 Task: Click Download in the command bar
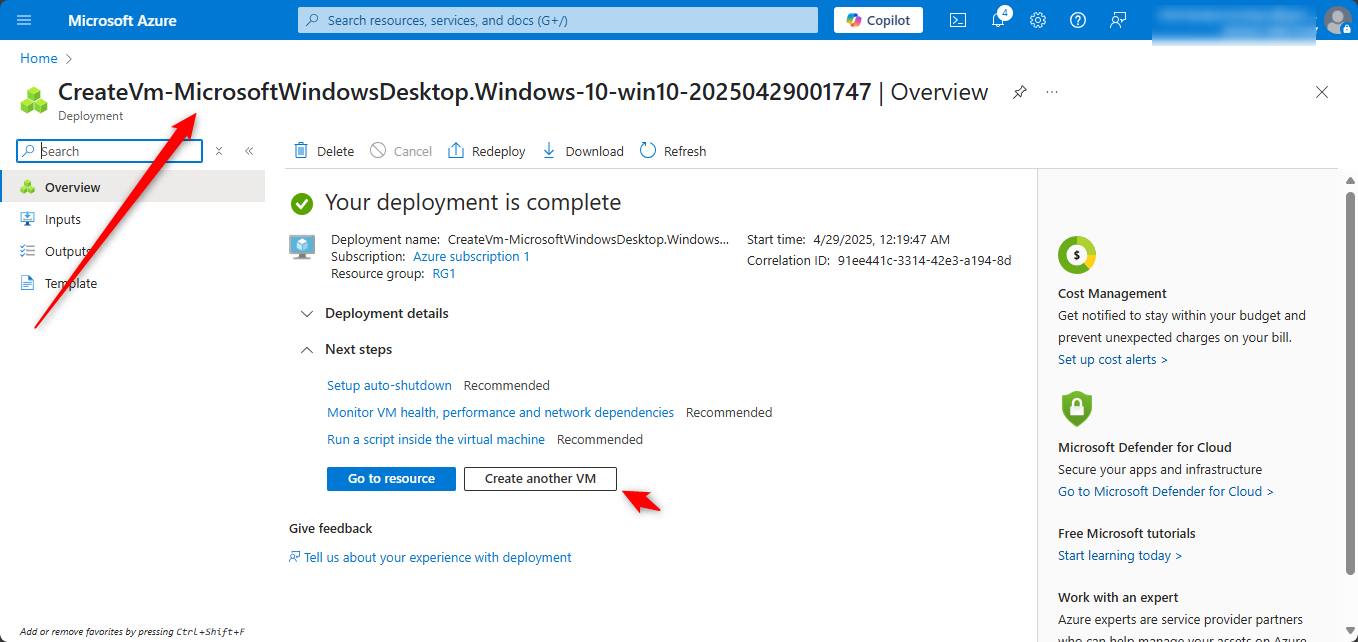pyautogui.click(x=582, y=151)
